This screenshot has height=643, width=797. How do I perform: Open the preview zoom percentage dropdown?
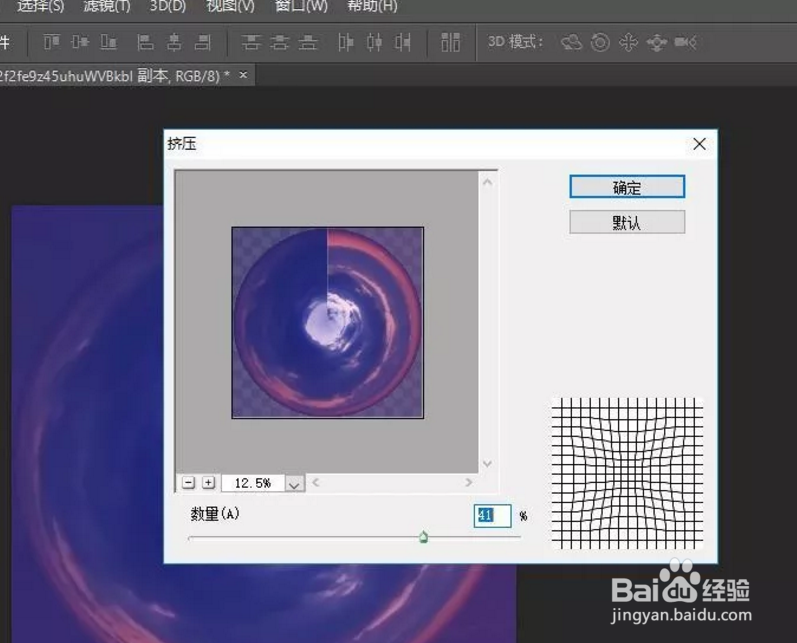point(294,483)
